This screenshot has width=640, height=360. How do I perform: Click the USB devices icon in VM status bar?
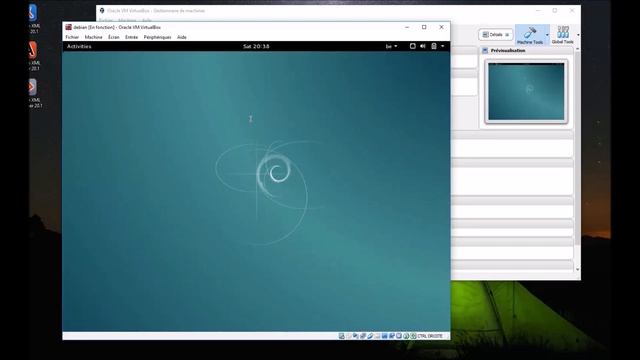click(x=370, y=336)
